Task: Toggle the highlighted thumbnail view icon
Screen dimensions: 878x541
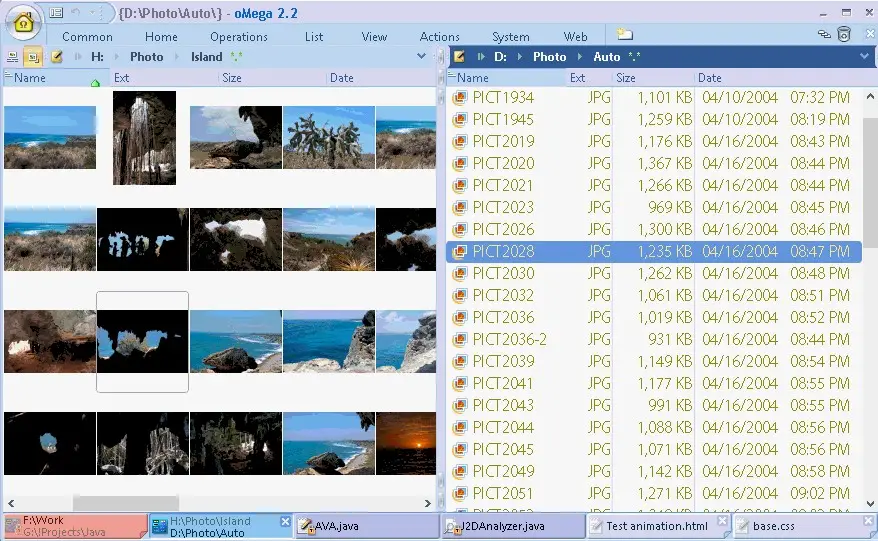Action: point(33,57)
